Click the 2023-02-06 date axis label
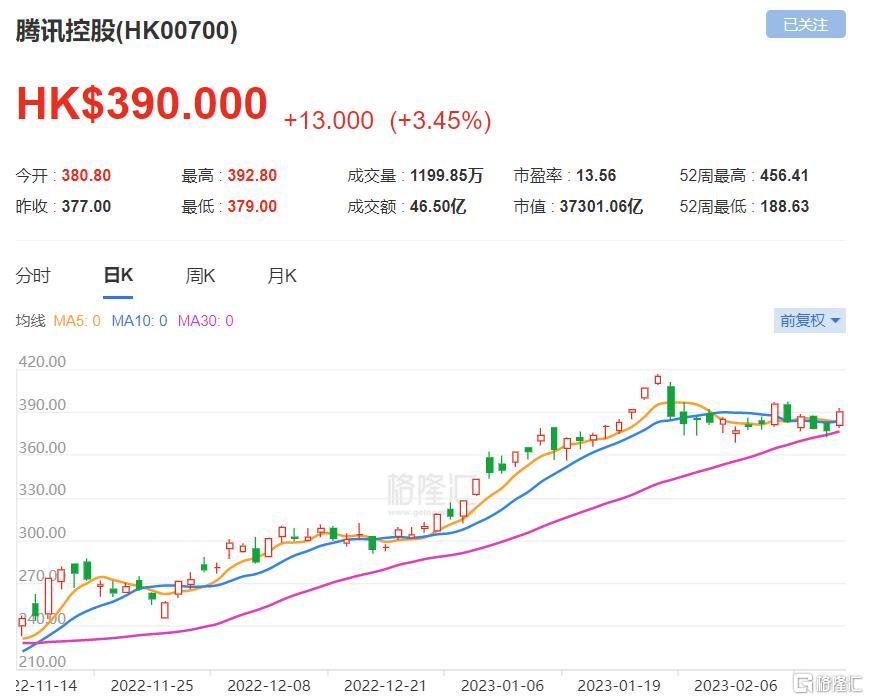The height and width of the screenshot is (700, 869). click(735, 686)
